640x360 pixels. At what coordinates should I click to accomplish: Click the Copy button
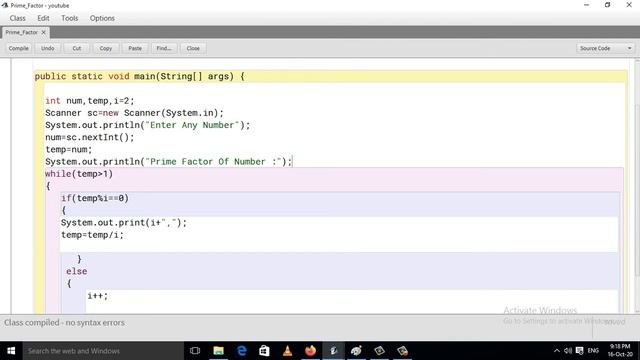pos(106,48)
